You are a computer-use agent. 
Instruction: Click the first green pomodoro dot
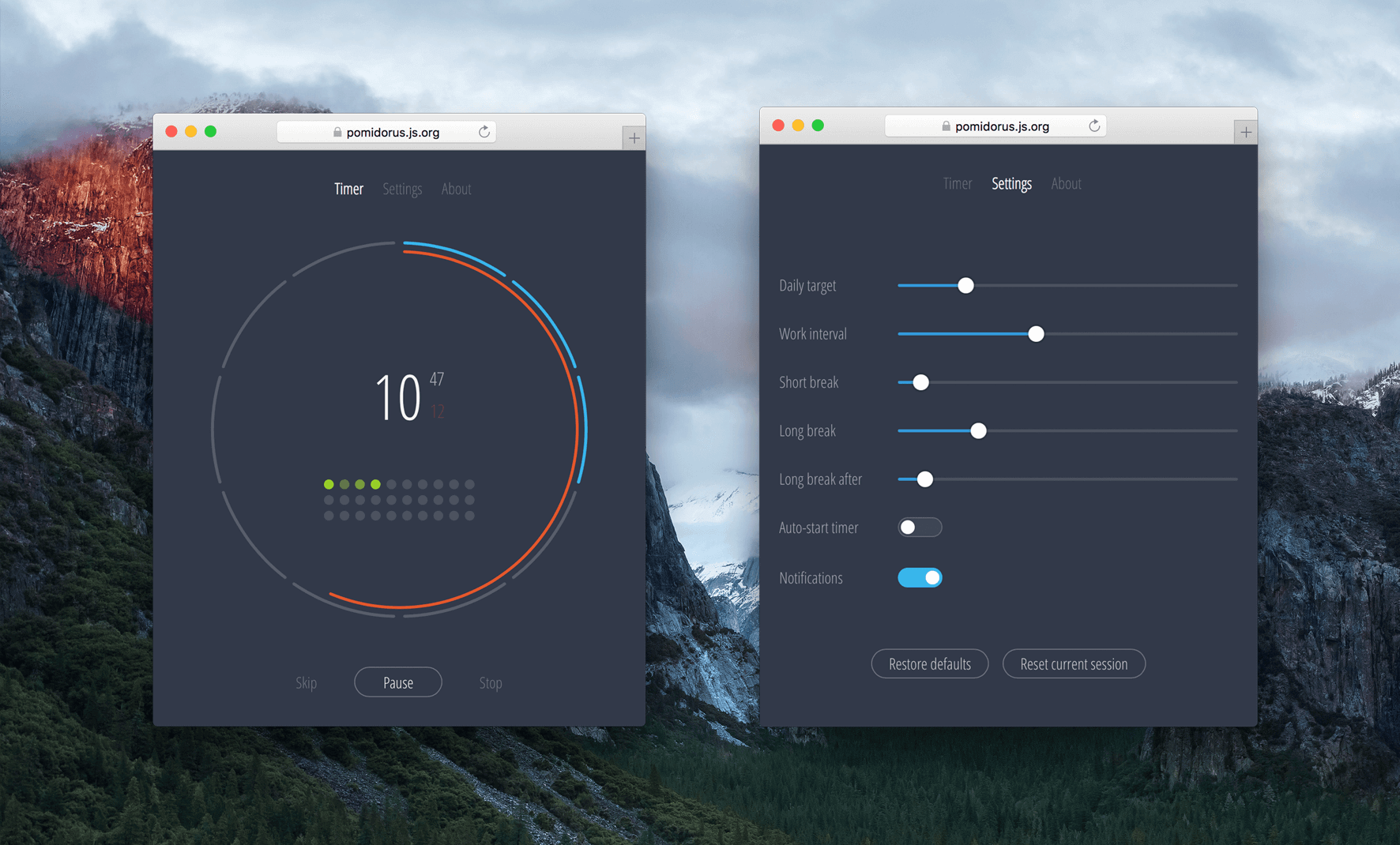pyautogui.click(x=329, y=484)
